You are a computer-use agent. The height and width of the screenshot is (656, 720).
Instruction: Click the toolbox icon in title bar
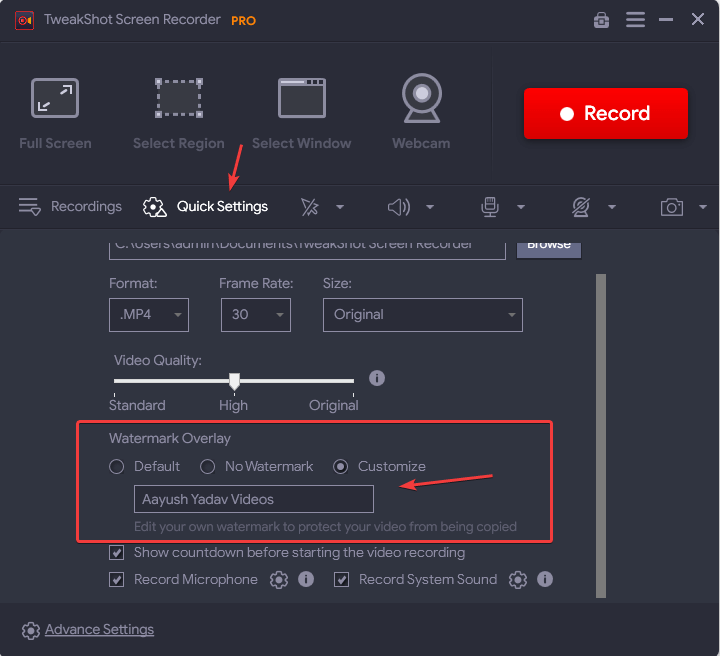[x=601, y=20]
